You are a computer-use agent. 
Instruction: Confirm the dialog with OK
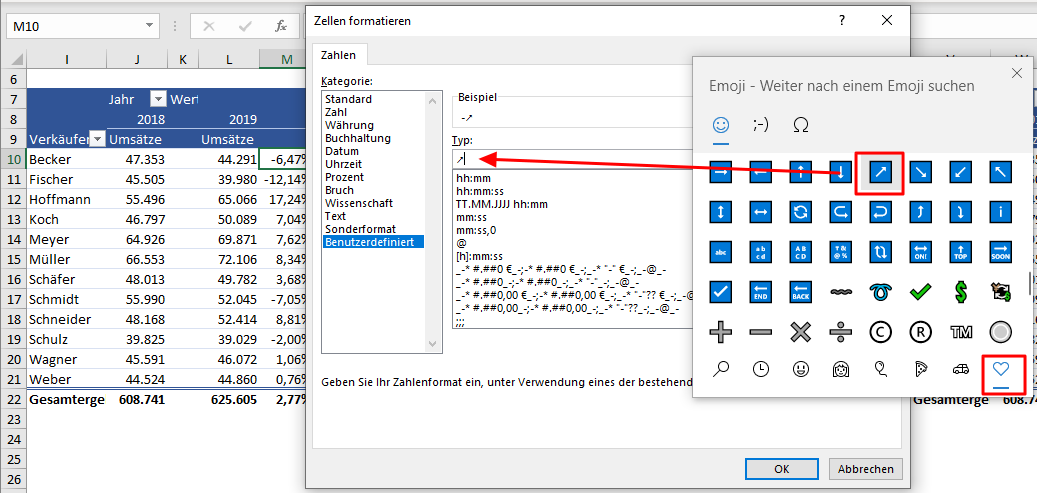[x=782, y=468]
